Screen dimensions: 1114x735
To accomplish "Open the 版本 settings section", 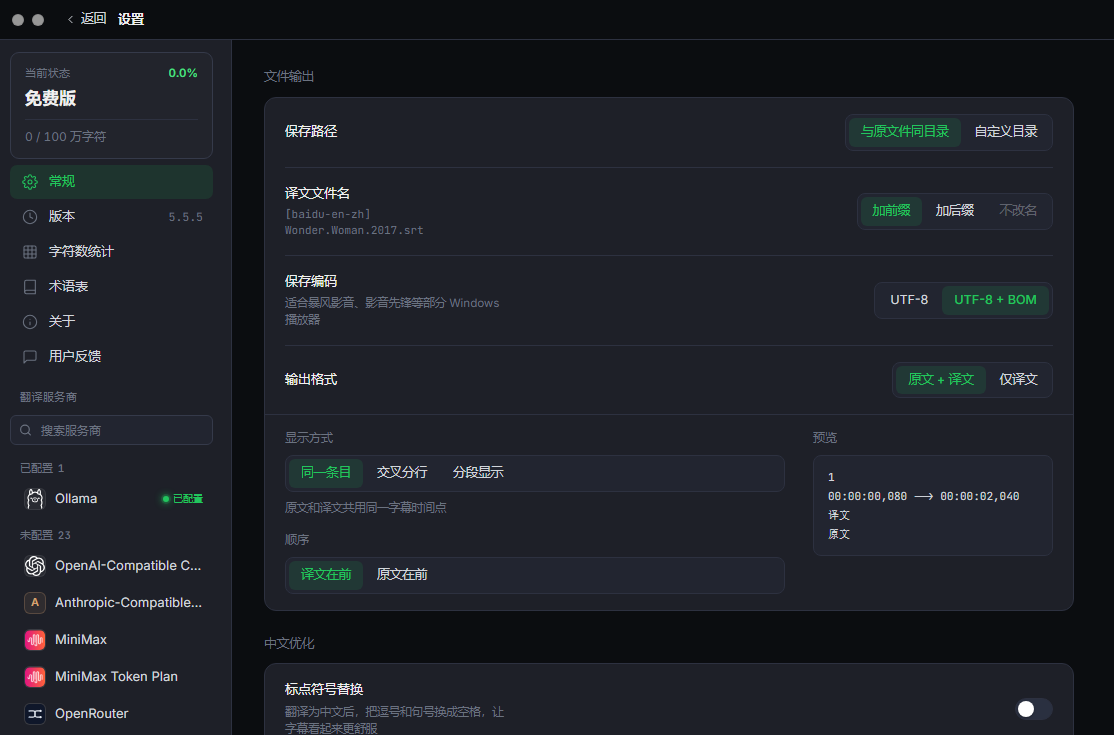I will pos(112,217).
